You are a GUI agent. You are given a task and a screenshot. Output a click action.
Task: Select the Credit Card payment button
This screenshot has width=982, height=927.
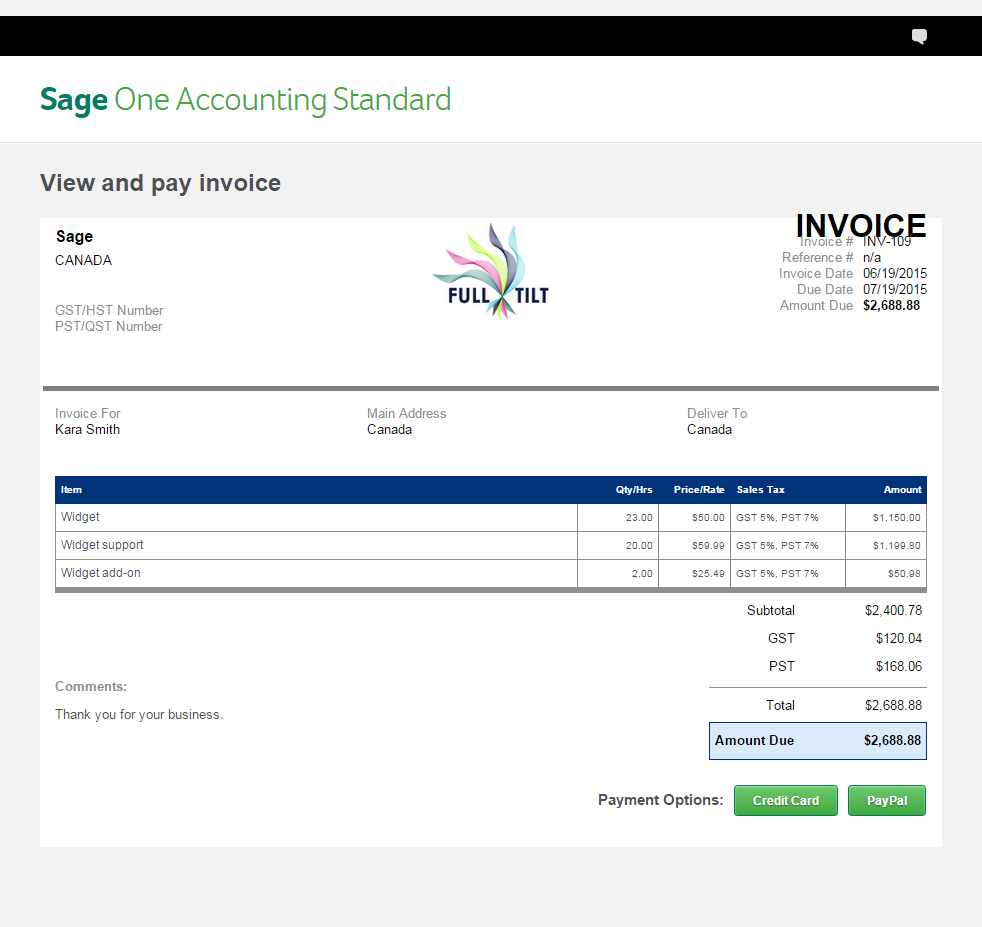785,800
